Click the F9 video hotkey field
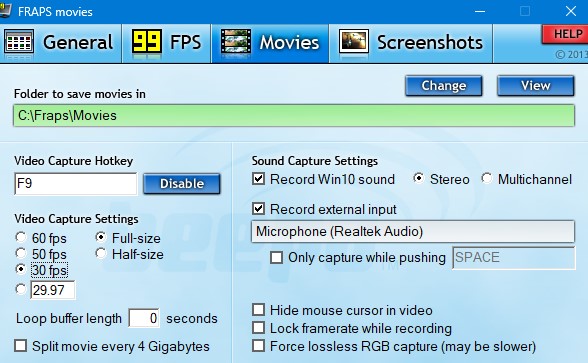Screen dimensions: 588x363 tap(76, 184)
